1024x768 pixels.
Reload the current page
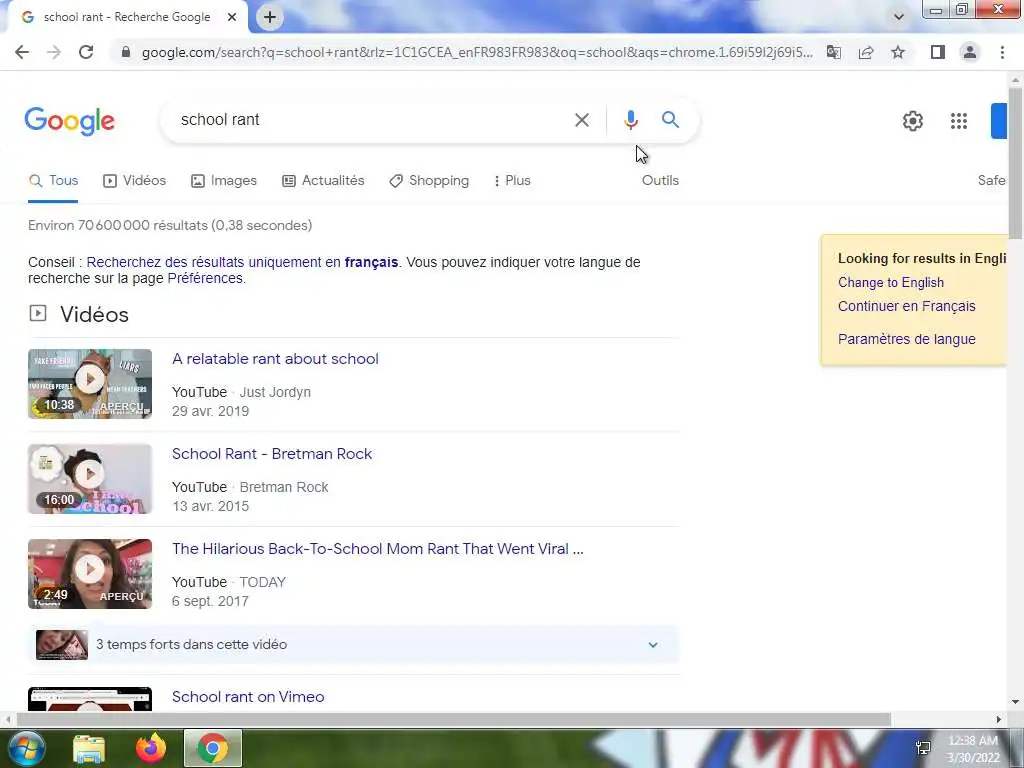(x=86, y=52)
